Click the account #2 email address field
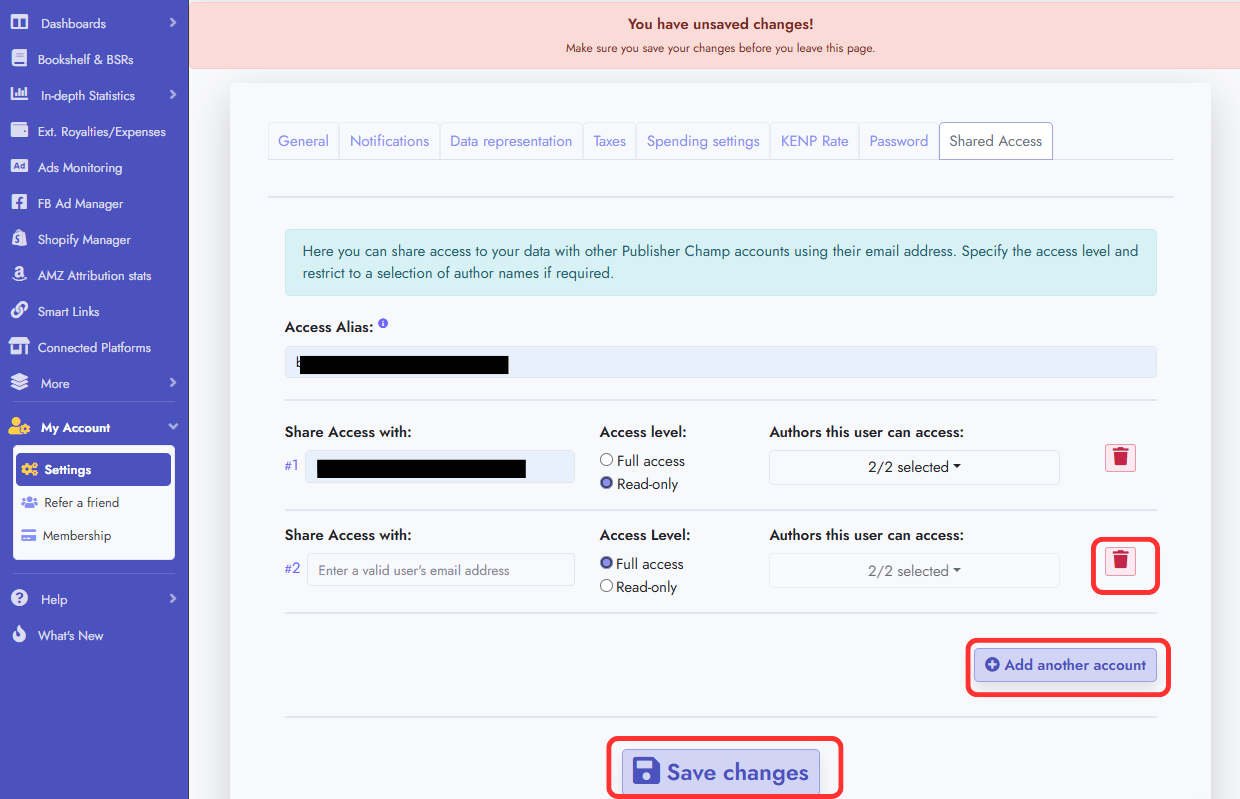Image resolution: width=1240 pixels, height=799 pixels. coord(440,570)
